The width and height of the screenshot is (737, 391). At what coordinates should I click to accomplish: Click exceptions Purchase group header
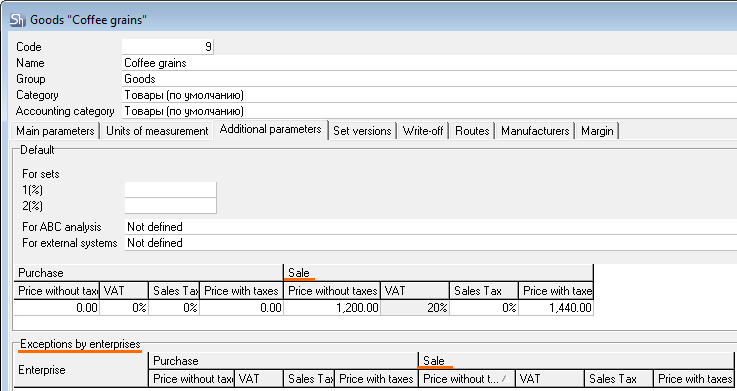coord(283,361)
